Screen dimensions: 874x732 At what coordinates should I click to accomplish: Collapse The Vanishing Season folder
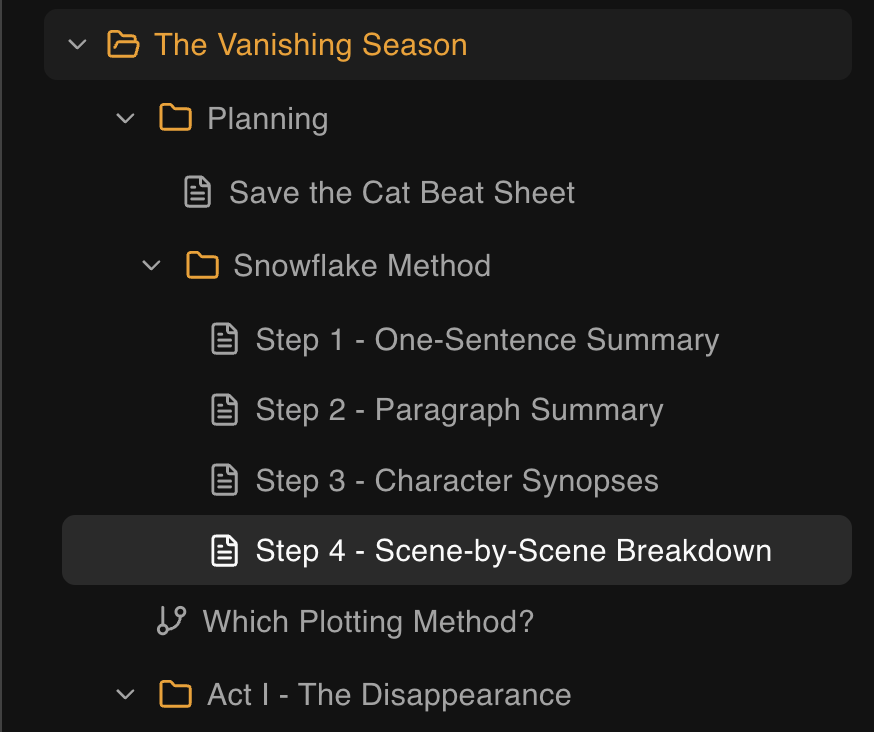(x=77, y=44)
